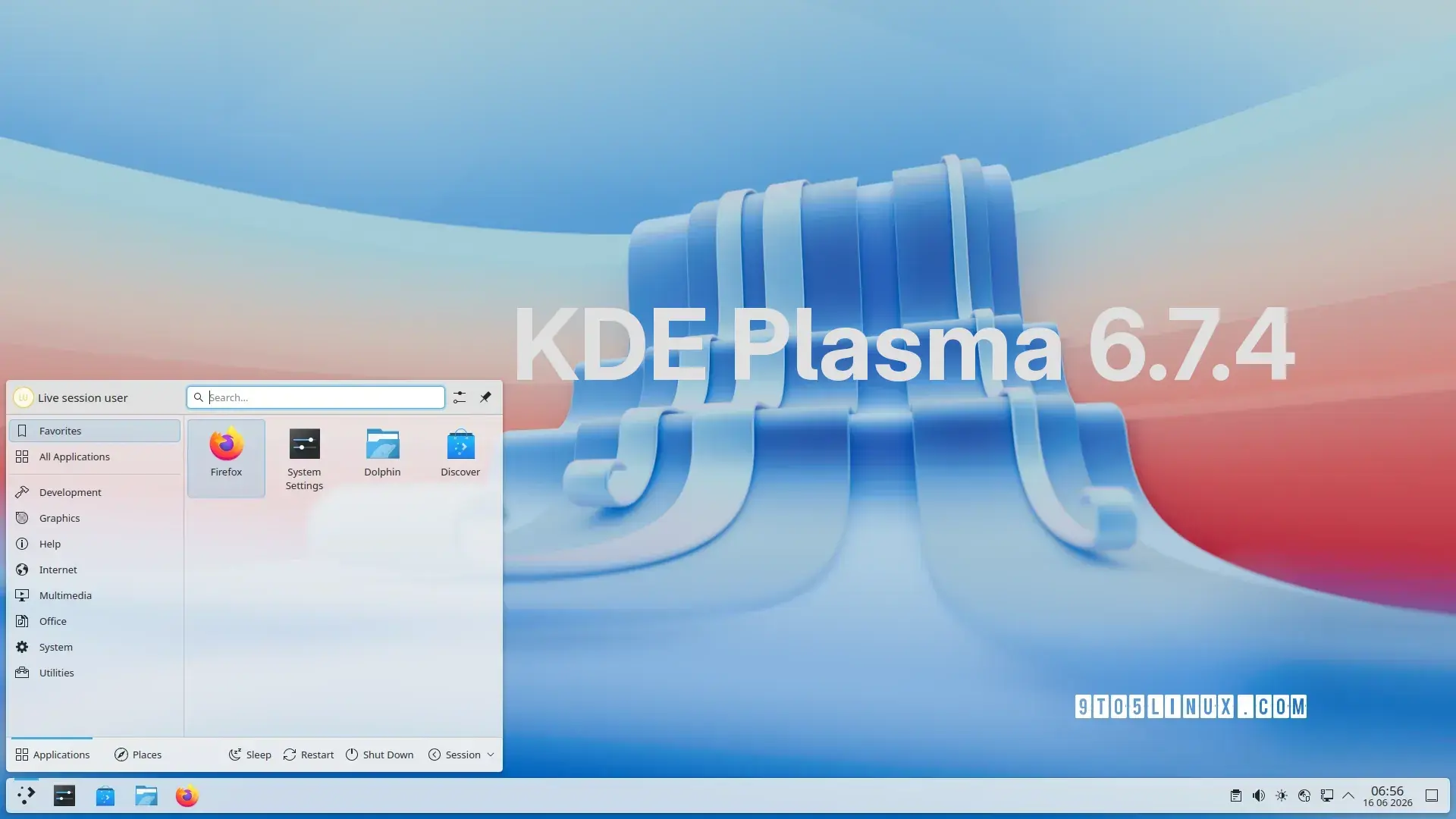Open the audio volume tray icon
The width and height of the screenshot is (1456, 819).
[x=1259, y=795]
